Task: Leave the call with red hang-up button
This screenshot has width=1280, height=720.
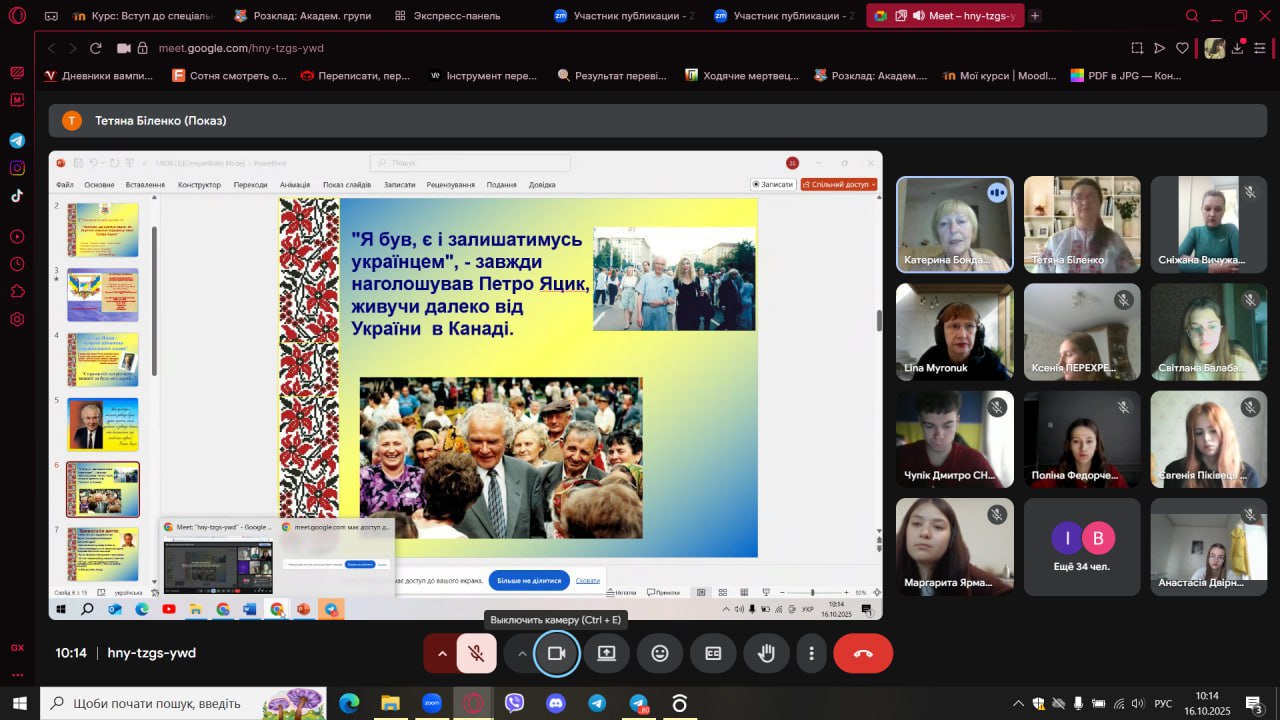Action: tap(863, 653)
